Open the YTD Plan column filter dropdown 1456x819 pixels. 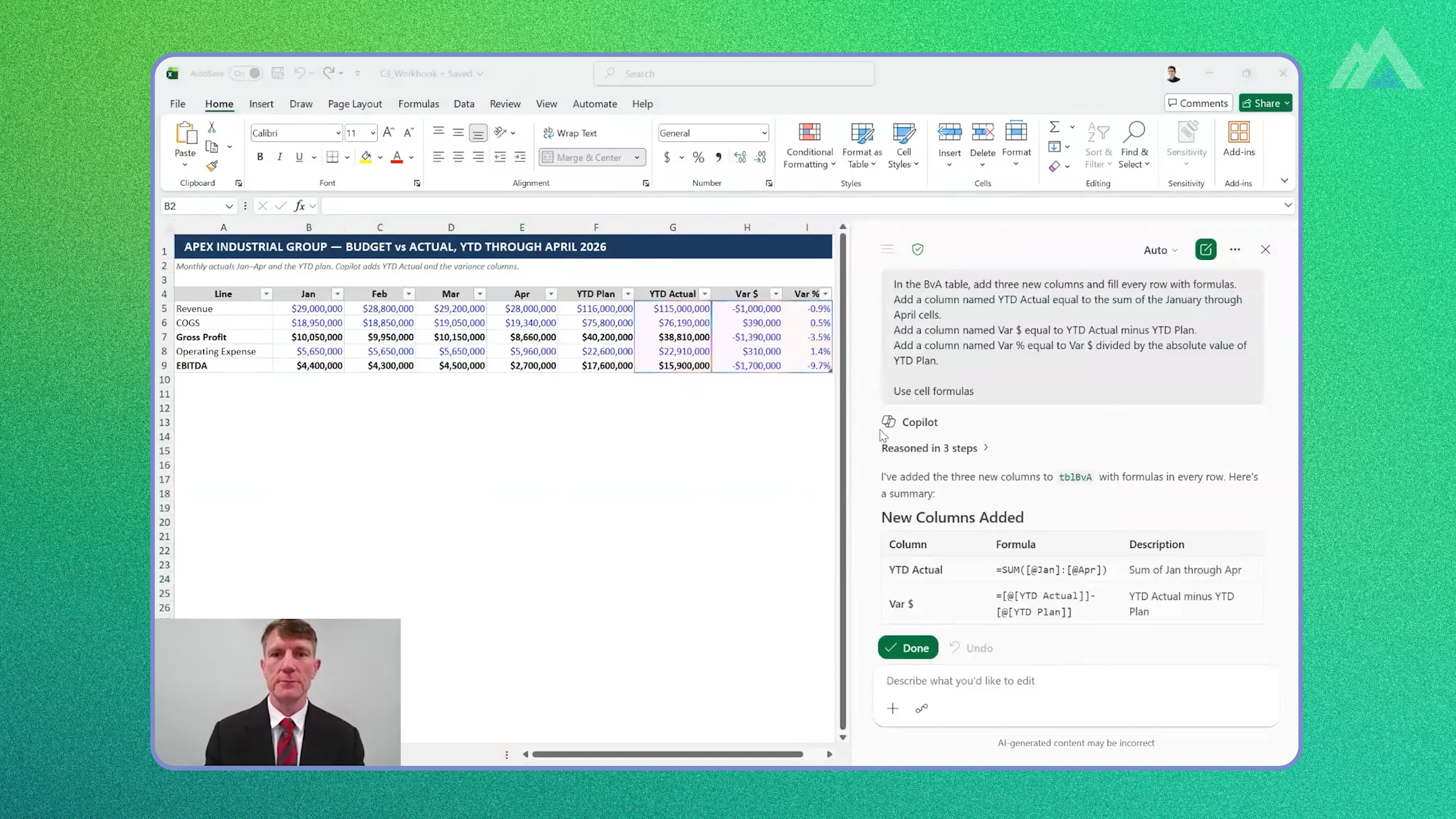tap(628, 294)
